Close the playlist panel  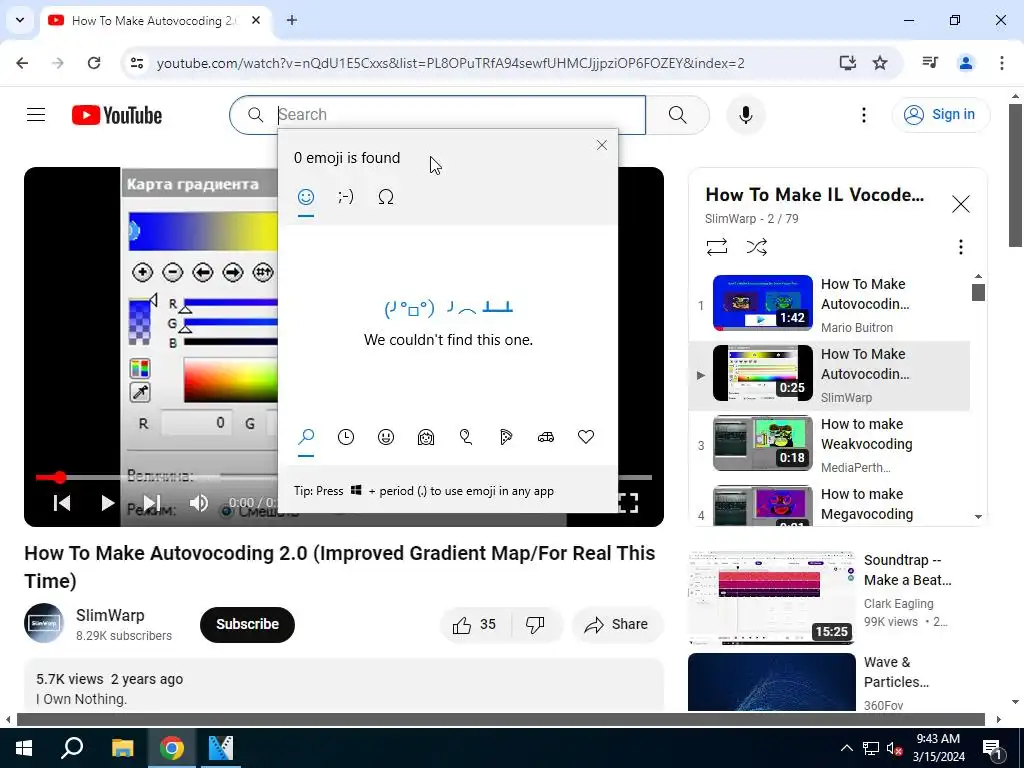pos(961,204)
